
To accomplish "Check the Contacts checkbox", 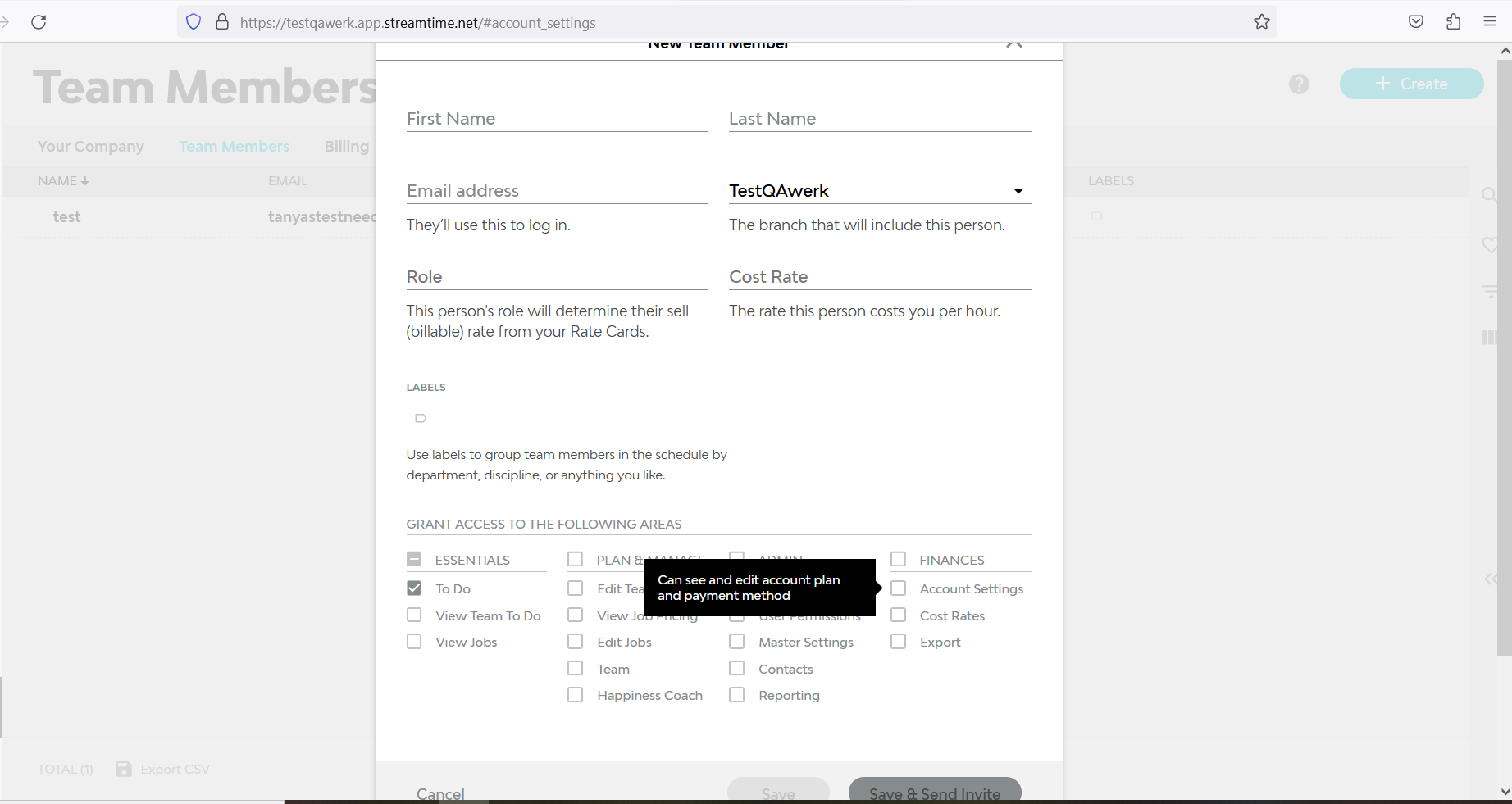I will point(737,669).
